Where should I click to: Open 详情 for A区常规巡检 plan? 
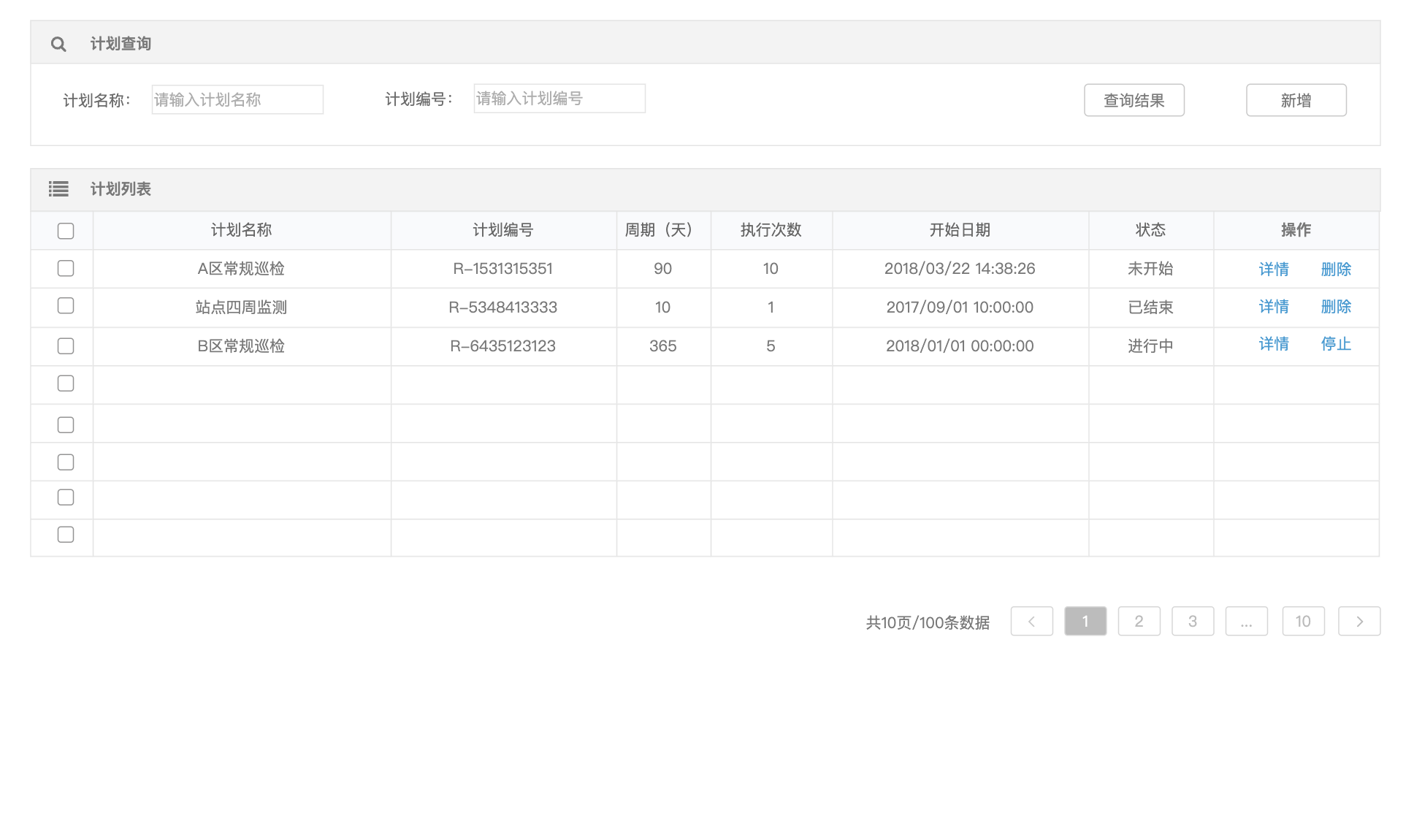coord(1274,270)
